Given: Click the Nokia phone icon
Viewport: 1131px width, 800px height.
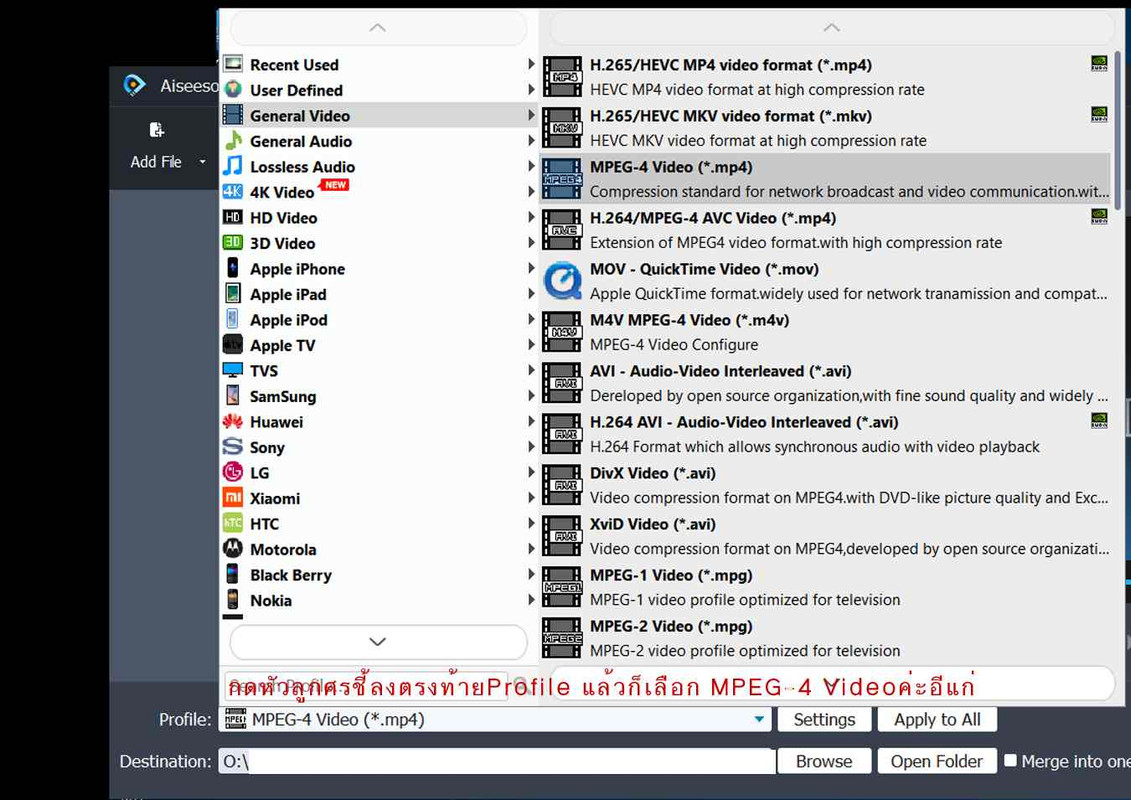Looking at the screenshot, I should 233,599.
